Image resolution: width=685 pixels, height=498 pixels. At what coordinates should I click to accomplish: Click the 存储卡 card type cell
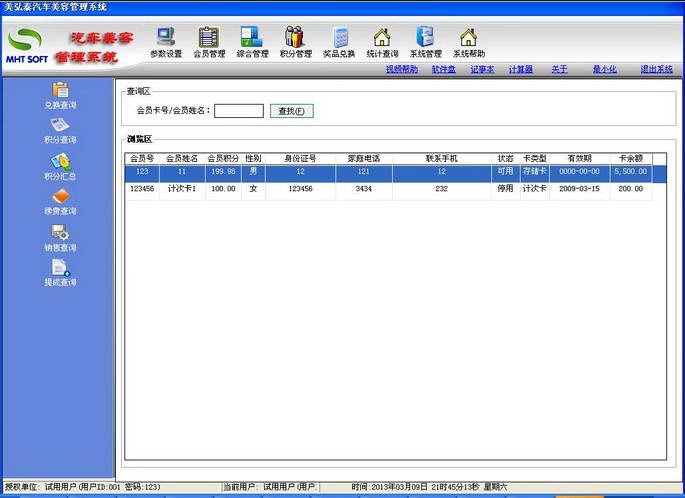tap(535, 172)
